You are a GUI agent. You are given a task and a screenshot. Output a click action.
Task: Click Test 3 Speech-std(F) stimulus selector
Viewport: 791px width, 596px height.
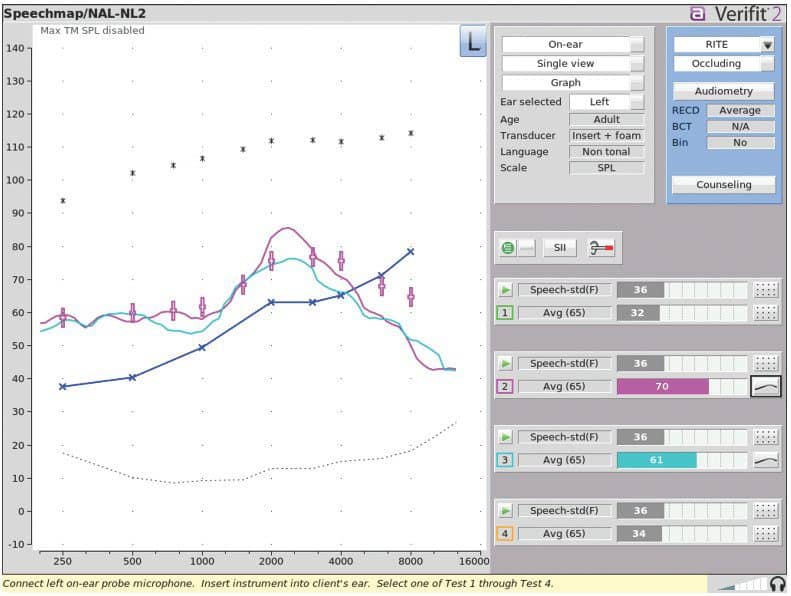pyautogui.click(x=564, y=437)
